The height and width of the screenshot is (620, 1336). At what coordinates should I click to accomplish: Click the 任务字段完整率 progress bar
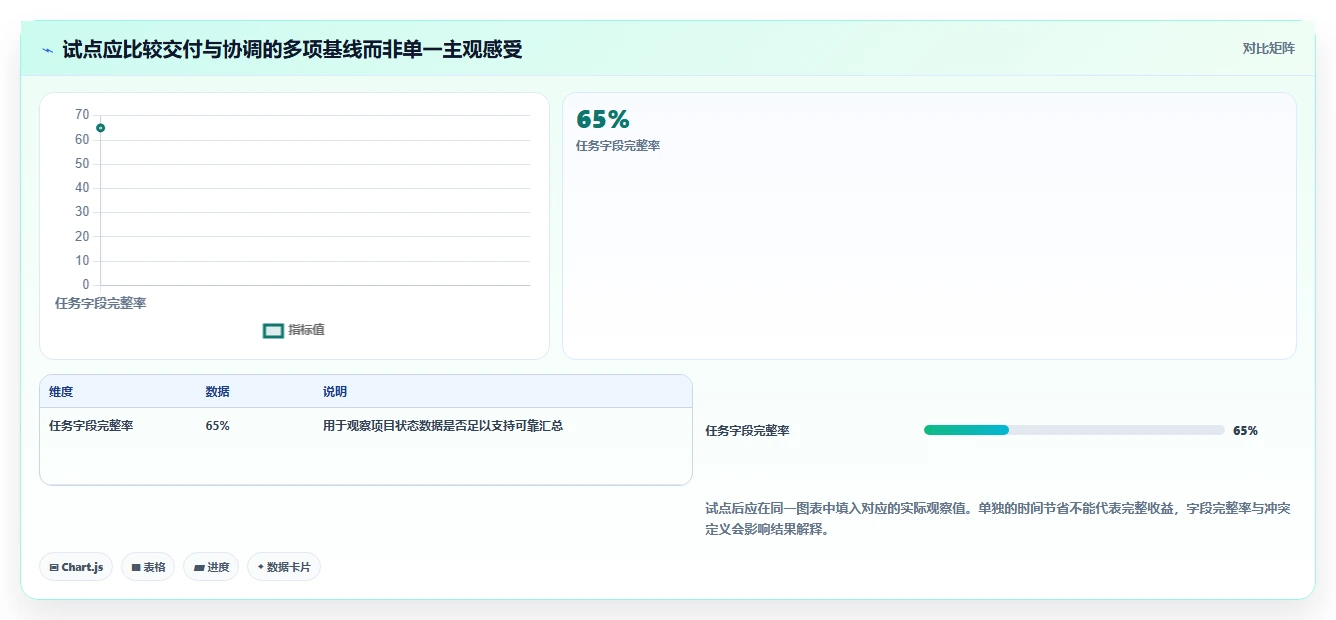[x=1074, y=430]
